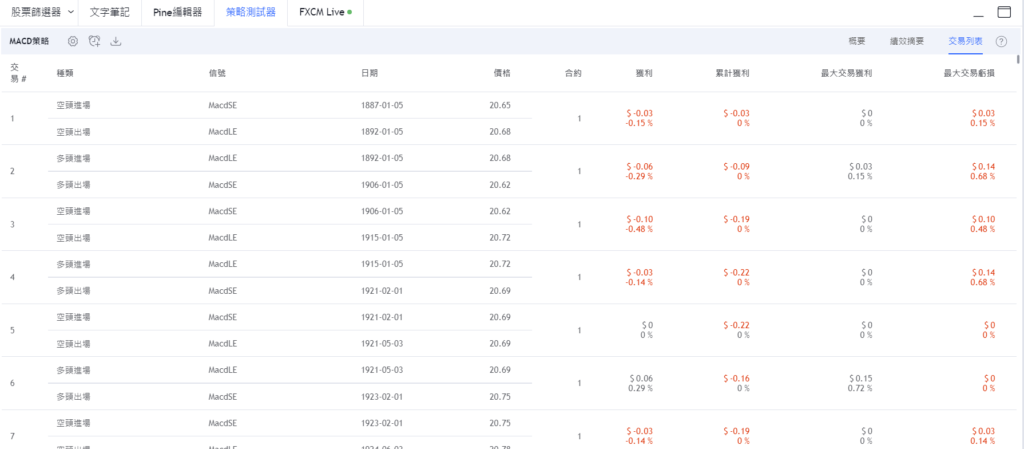
Task: Click the MACD策略 strategy name
Action: pyautogui.click(x=29, y=42)
